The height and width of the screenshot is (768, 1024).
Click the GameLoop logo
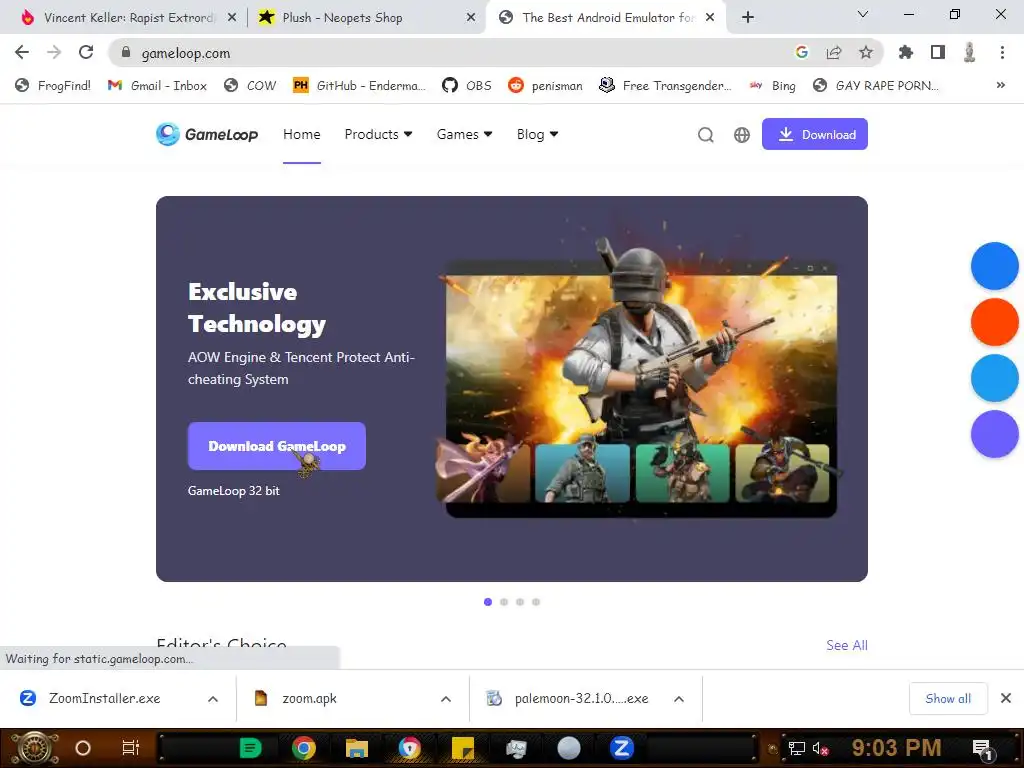[x=207, y=134]
